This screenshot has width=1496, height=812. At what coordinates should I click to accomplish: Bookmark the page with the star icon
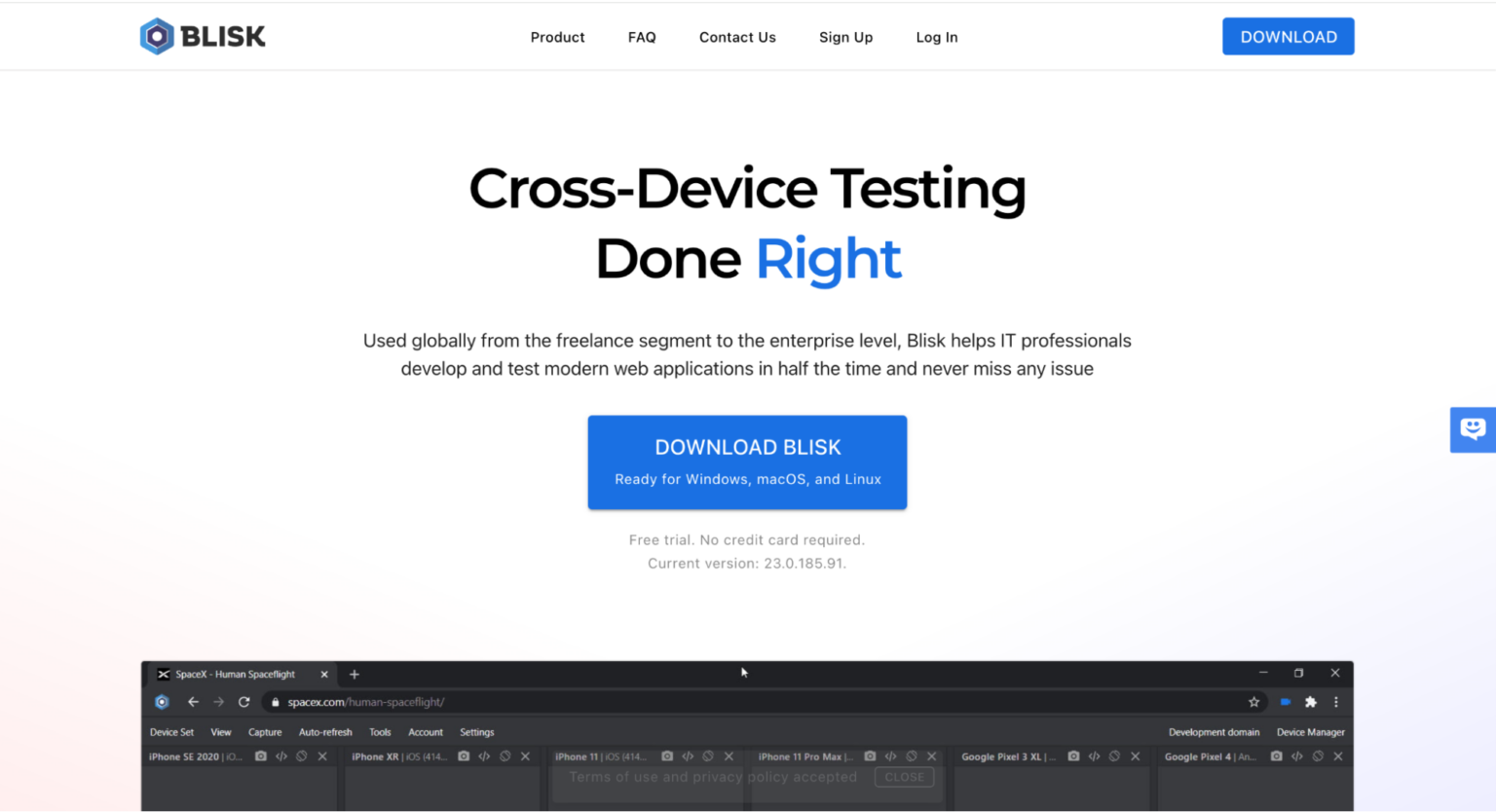point(1254,701)
